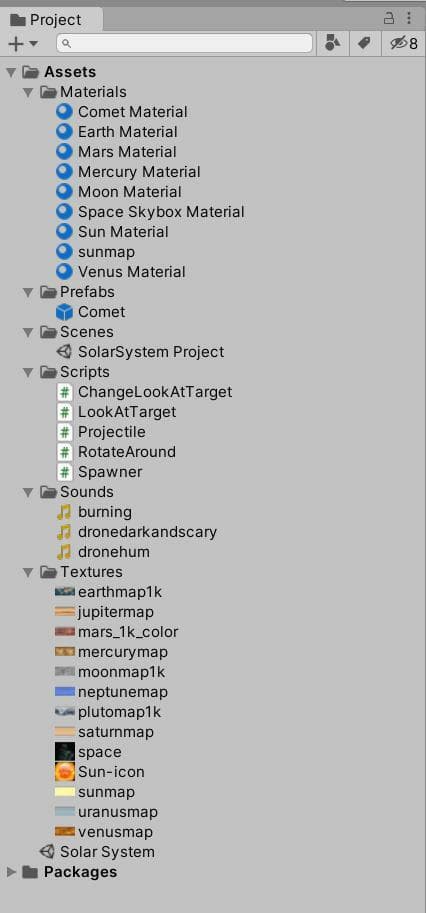Select the Solar System scene asset
This screenshot has width=426, height=913.
pos(97,852)
